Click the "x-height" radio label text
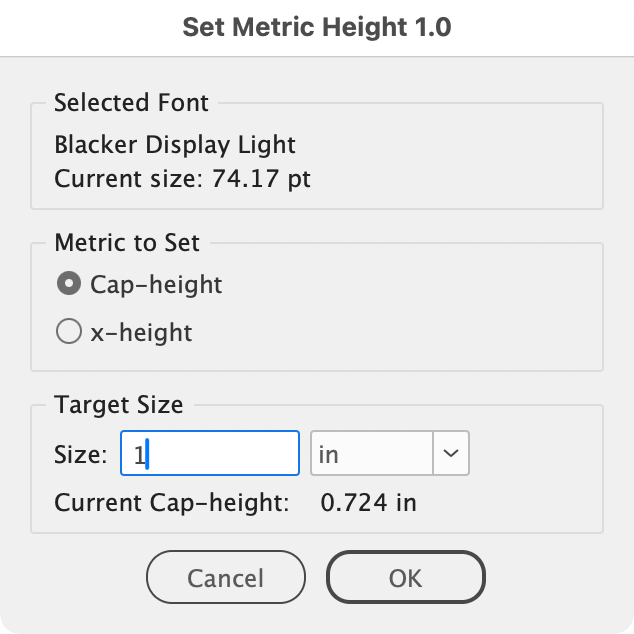The width and height of the screenshot is (634, 634). (141, 332)
